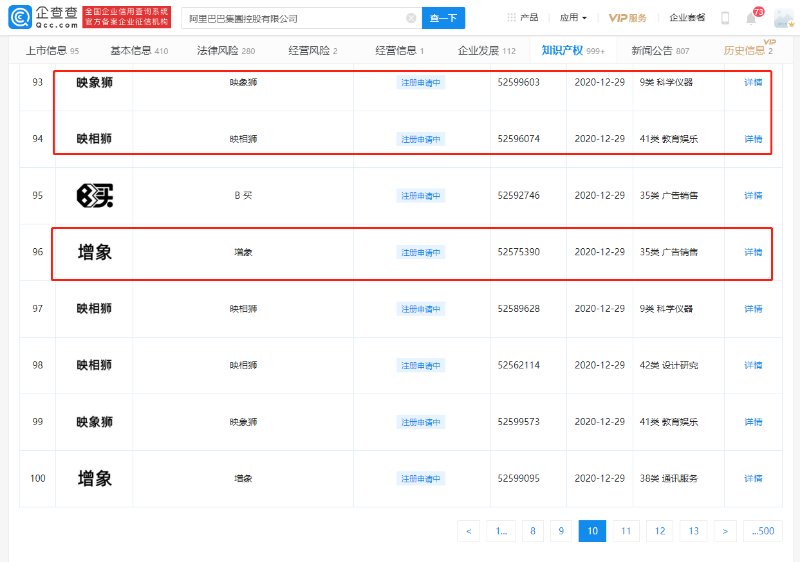Open 详情 for row 100
The image size is (800, 562).
pos(753,479)
